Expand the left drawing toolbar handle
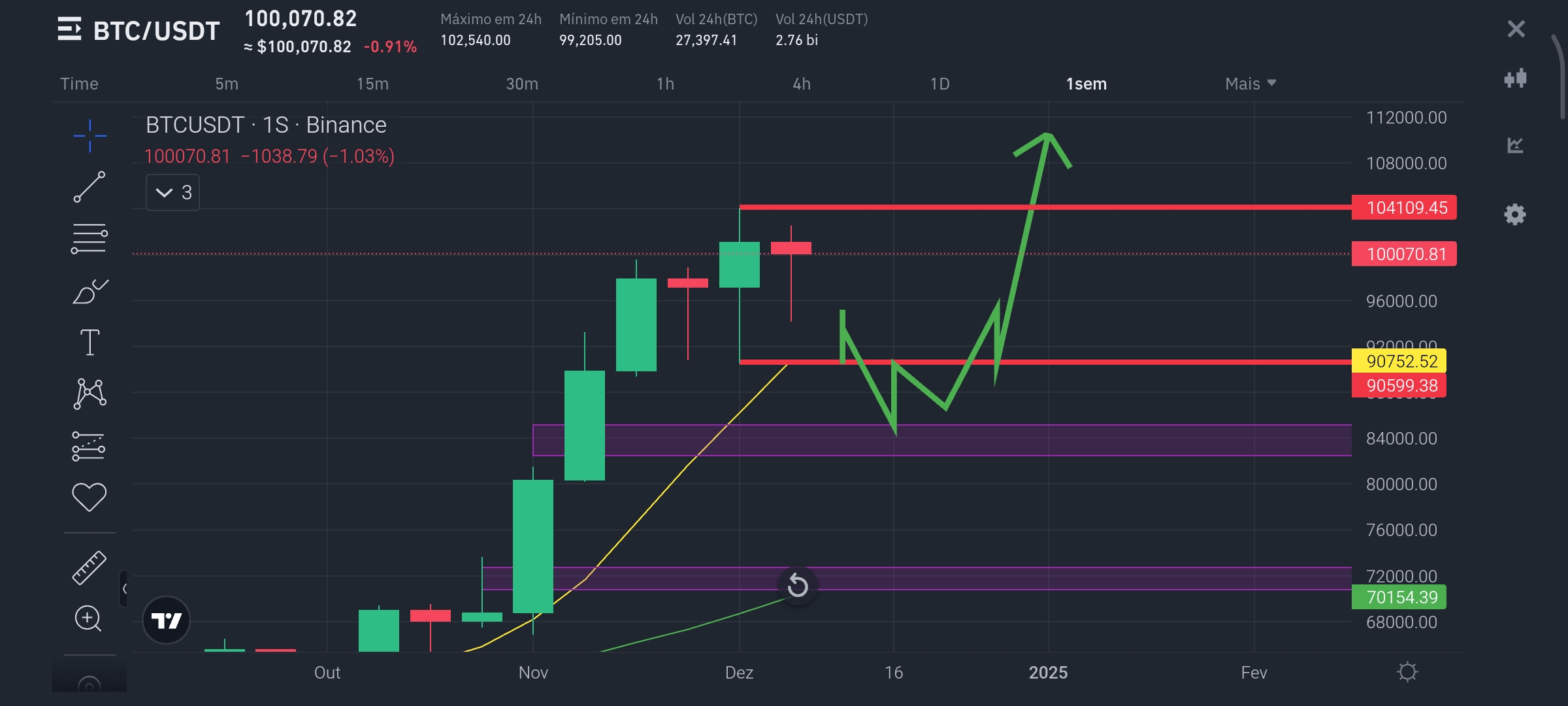This screenshot has height=706, width=1568. click(x=123, y=589)
